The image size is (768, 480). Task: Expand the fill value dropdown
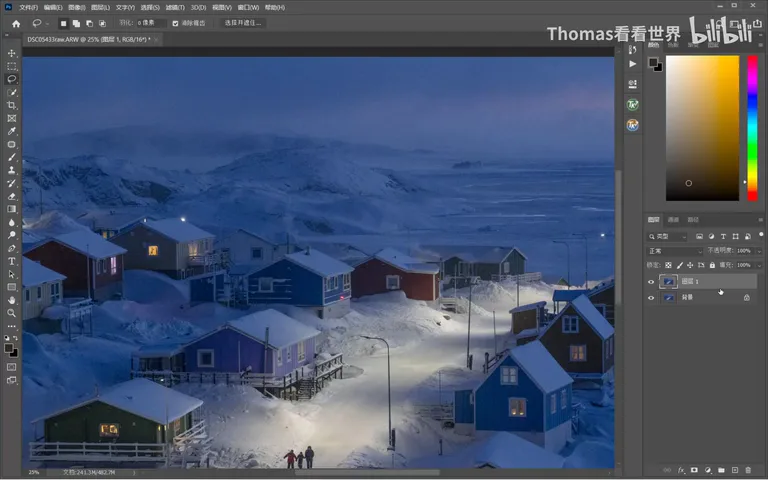[759, 265]
